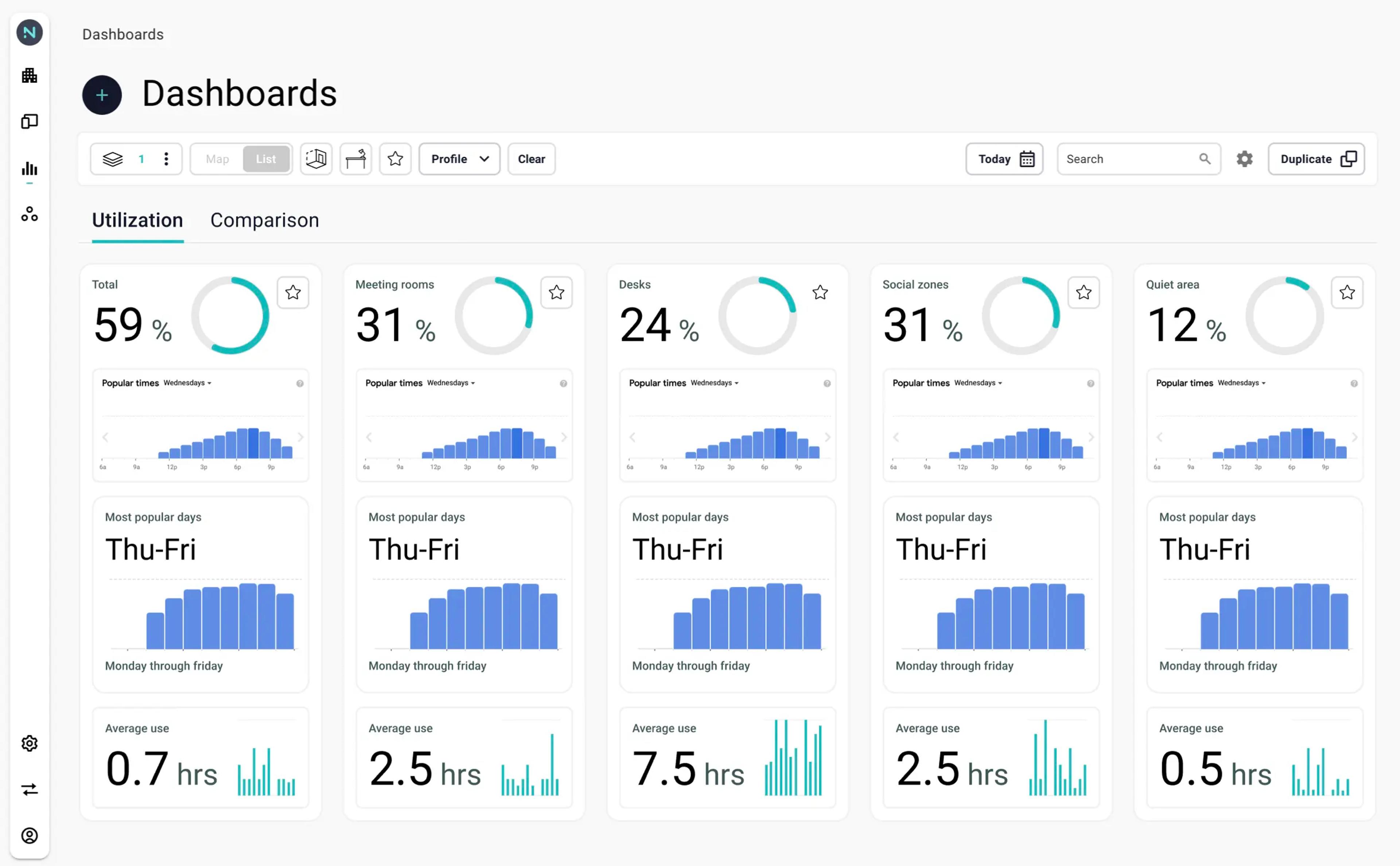Open the analytics bar chart sidebar icon
The width and height of the screenshot is (1400, 866).
click(29, 169)
